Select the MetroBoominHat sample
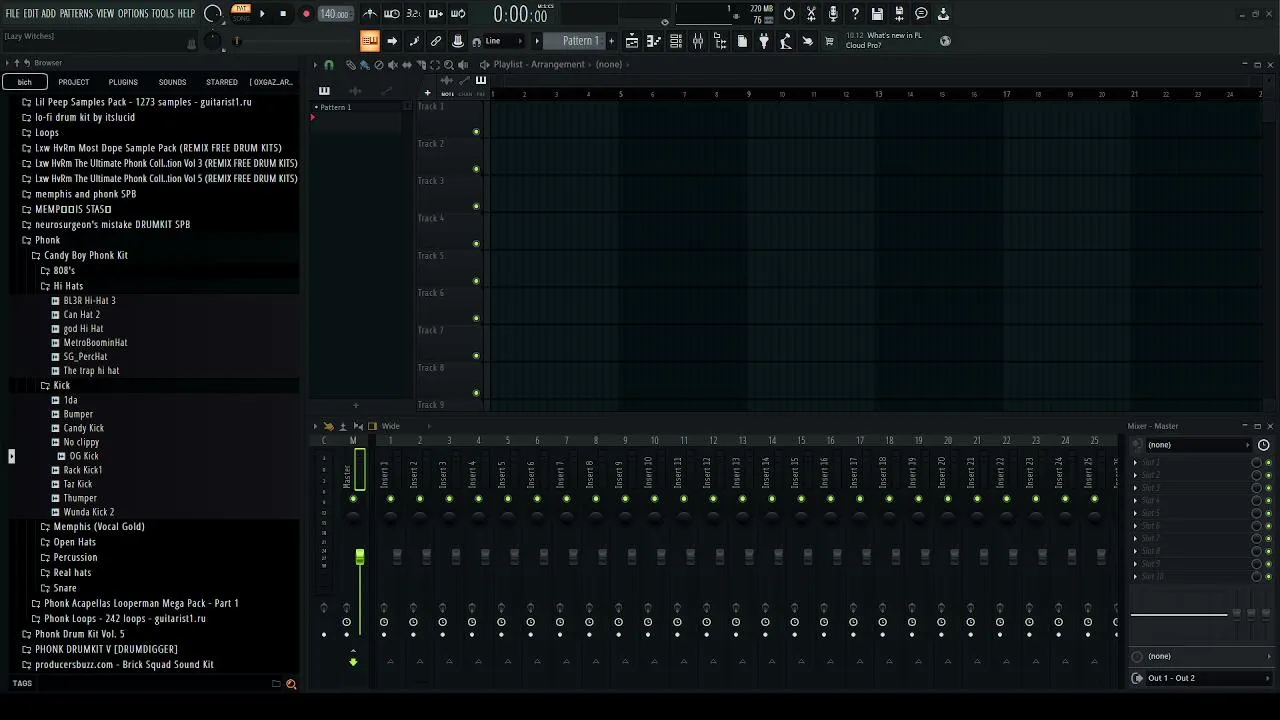 click(95, 342)
